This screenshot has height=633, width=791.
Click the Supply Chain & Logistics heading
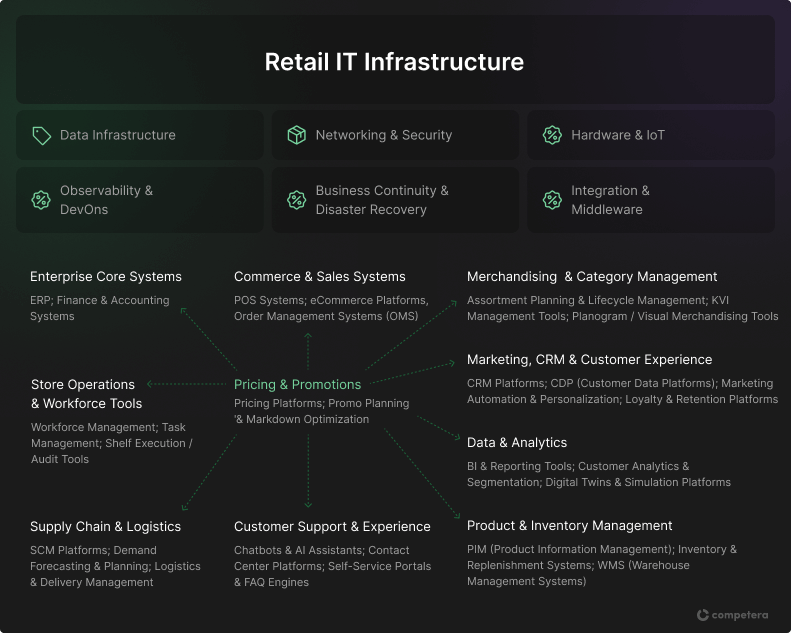(x=105, y=526)
